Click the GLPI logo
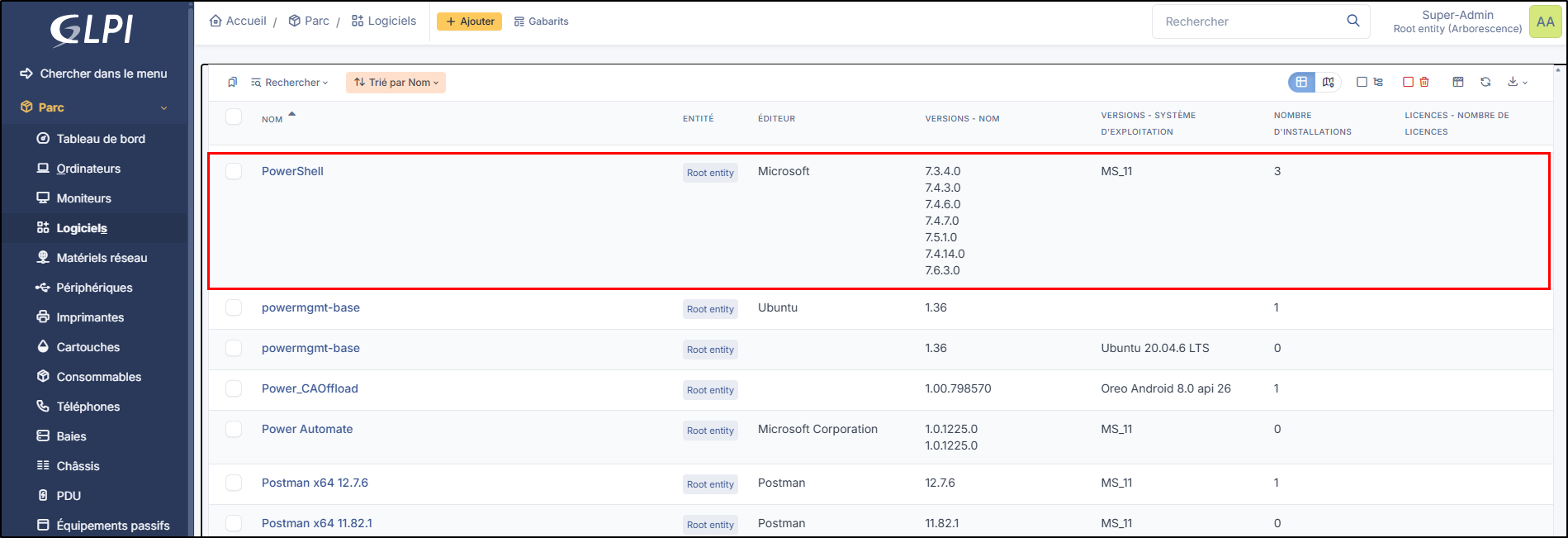 [92, 30]
